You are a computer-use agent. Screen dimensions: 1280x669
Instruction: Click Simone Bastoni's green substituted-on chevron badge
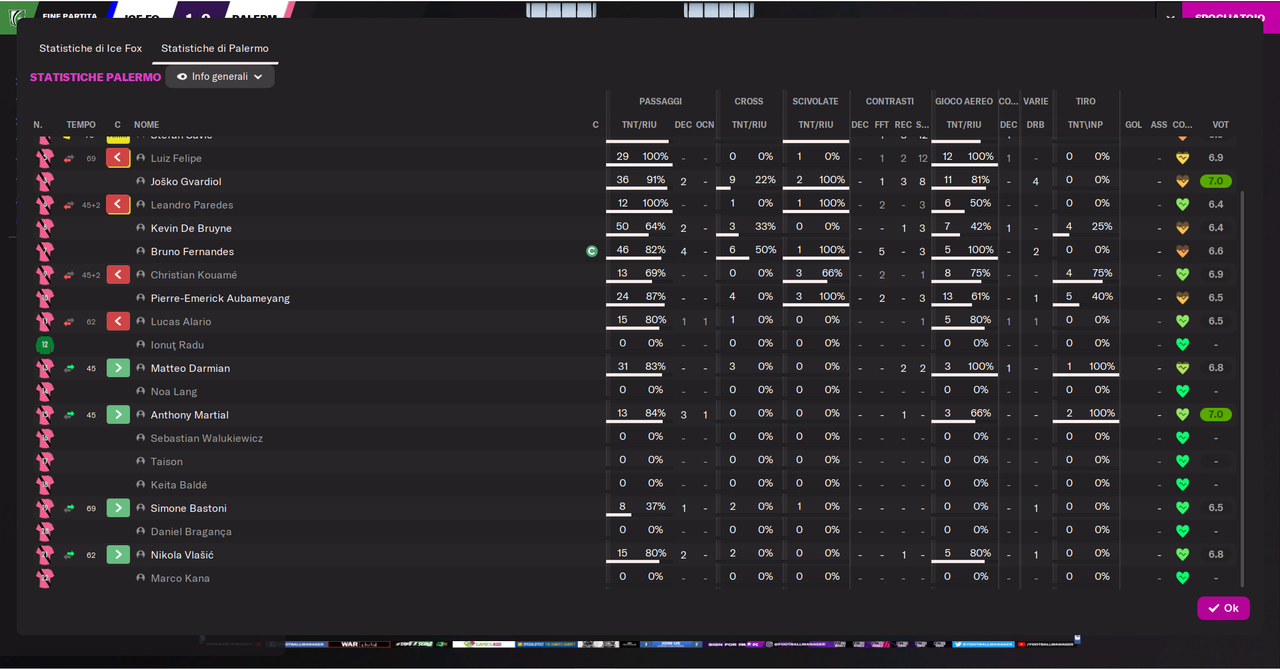tap(118, 508)
